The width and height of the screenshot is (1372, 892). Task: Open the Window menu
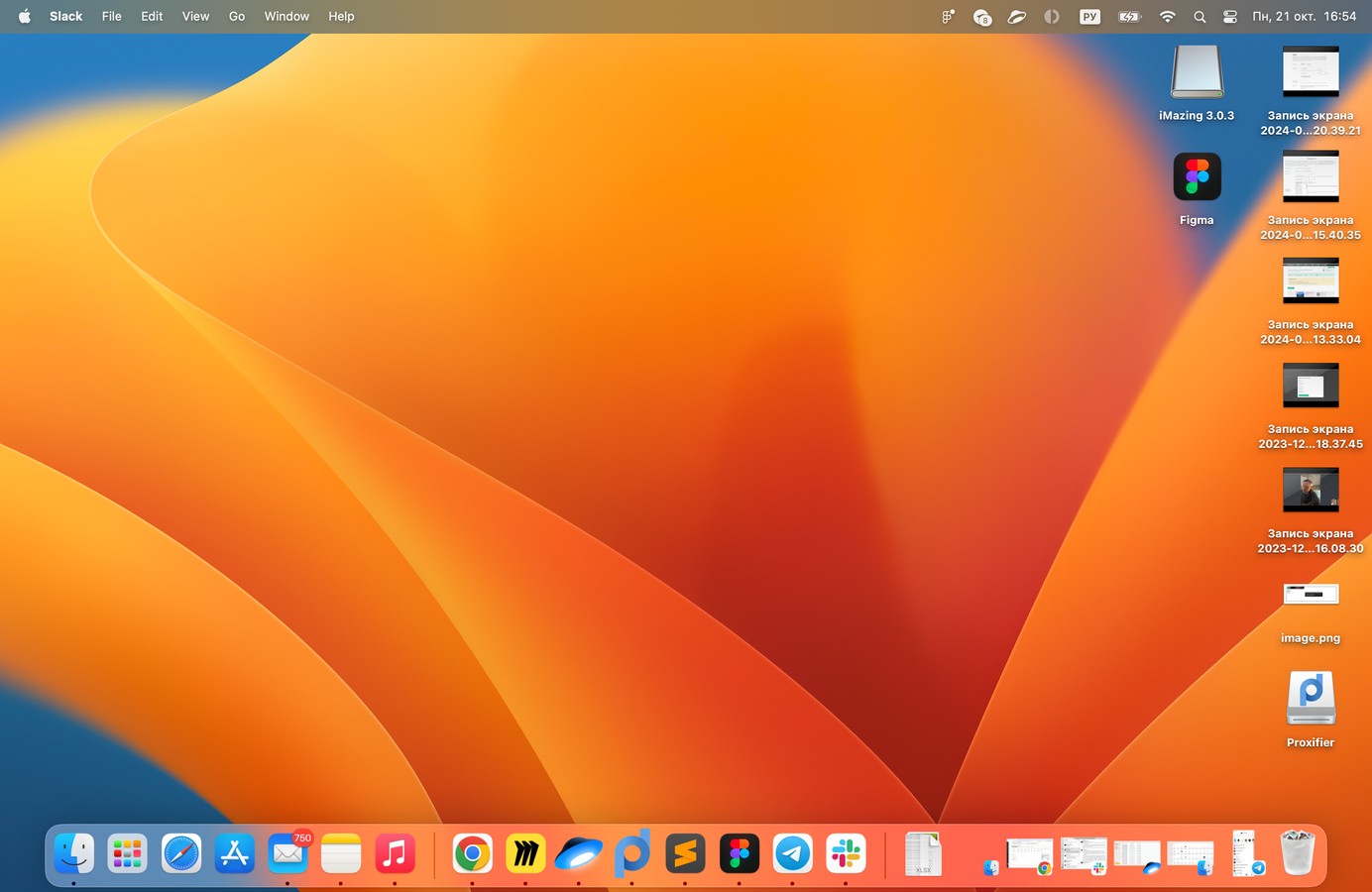[286, 17]
